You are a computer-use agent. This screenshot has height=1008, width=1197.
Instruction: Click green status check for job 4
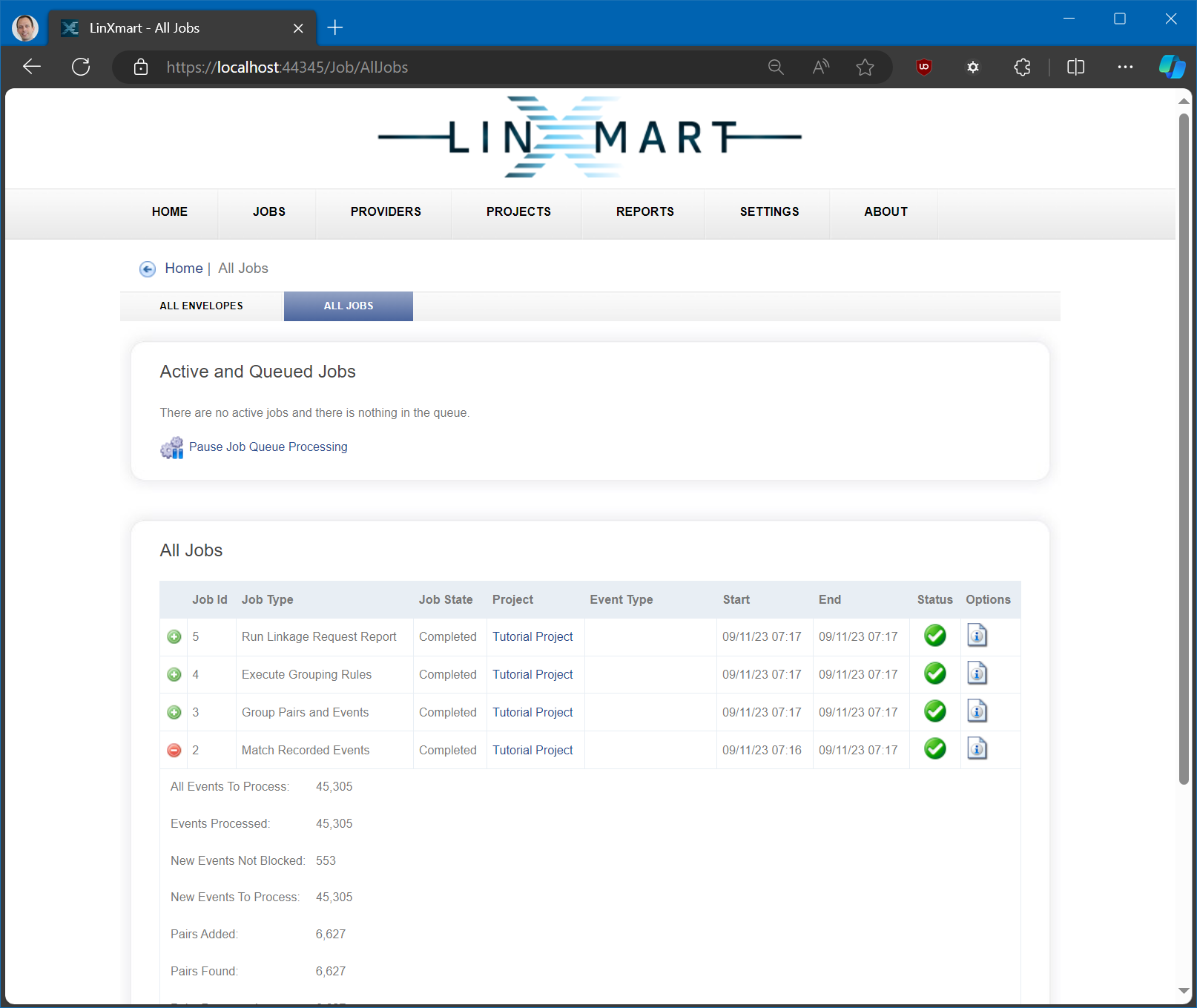[935, 673]
